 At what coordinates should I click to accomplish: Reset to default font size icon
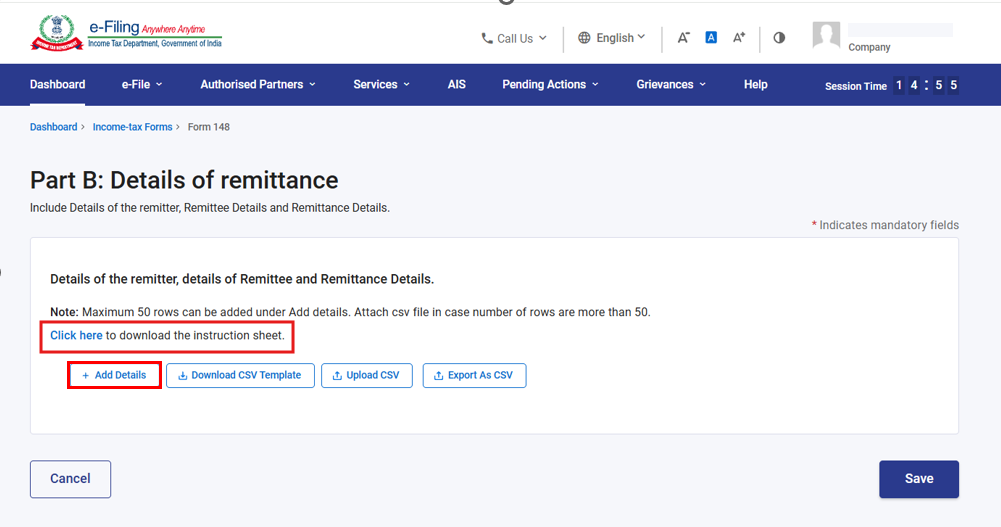click(x=711, y=38)
